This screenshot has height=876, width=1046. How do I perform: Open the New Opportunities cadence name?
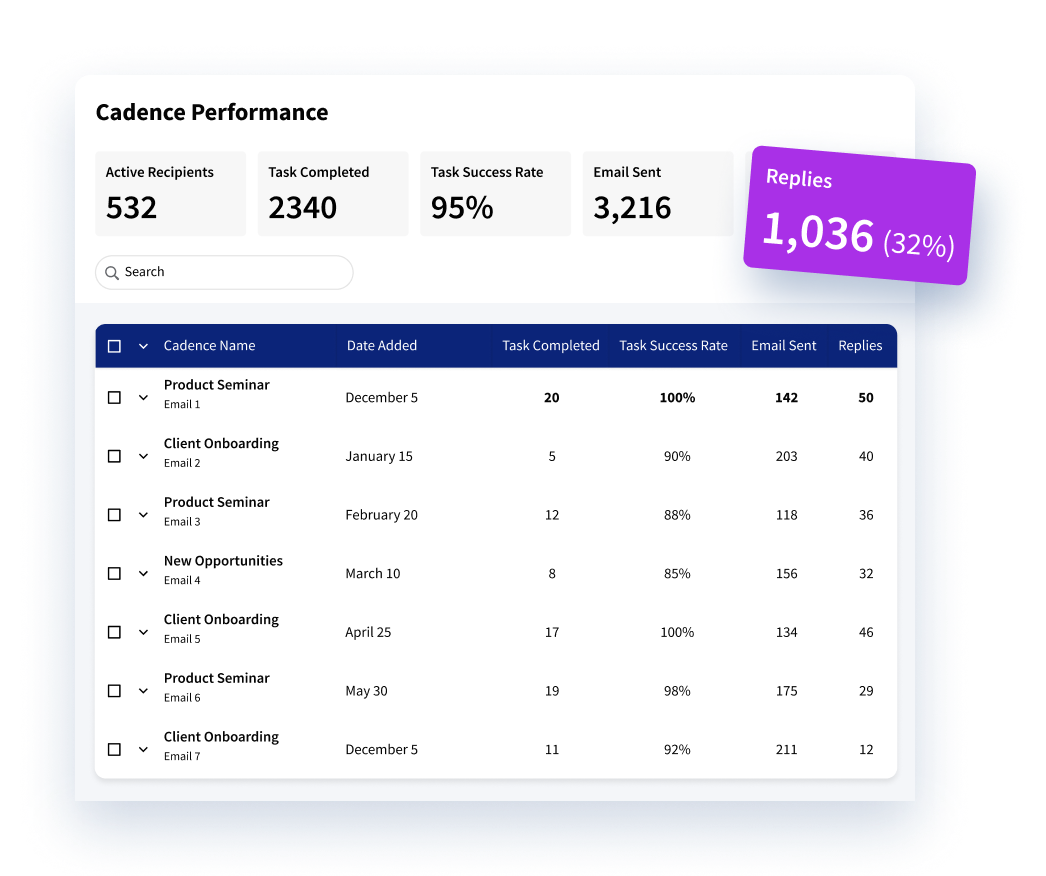tap(223, 561)
